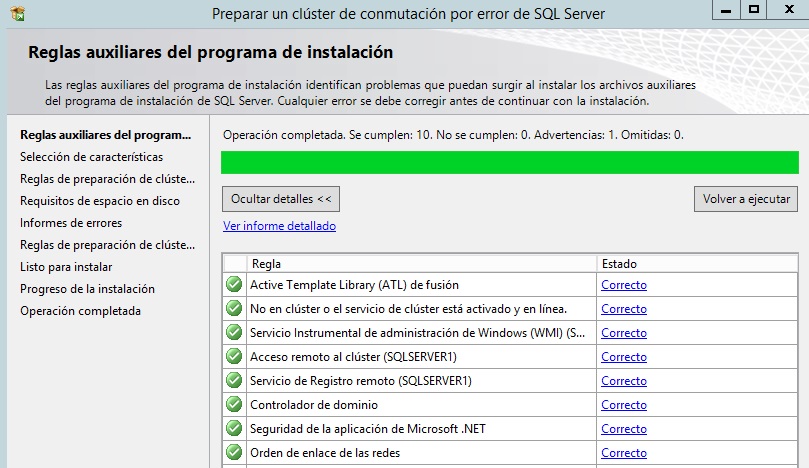The width and height of the screenshot is (809, 468).
Task: Click the Operación completada summary text
Action: click(453, 135)
